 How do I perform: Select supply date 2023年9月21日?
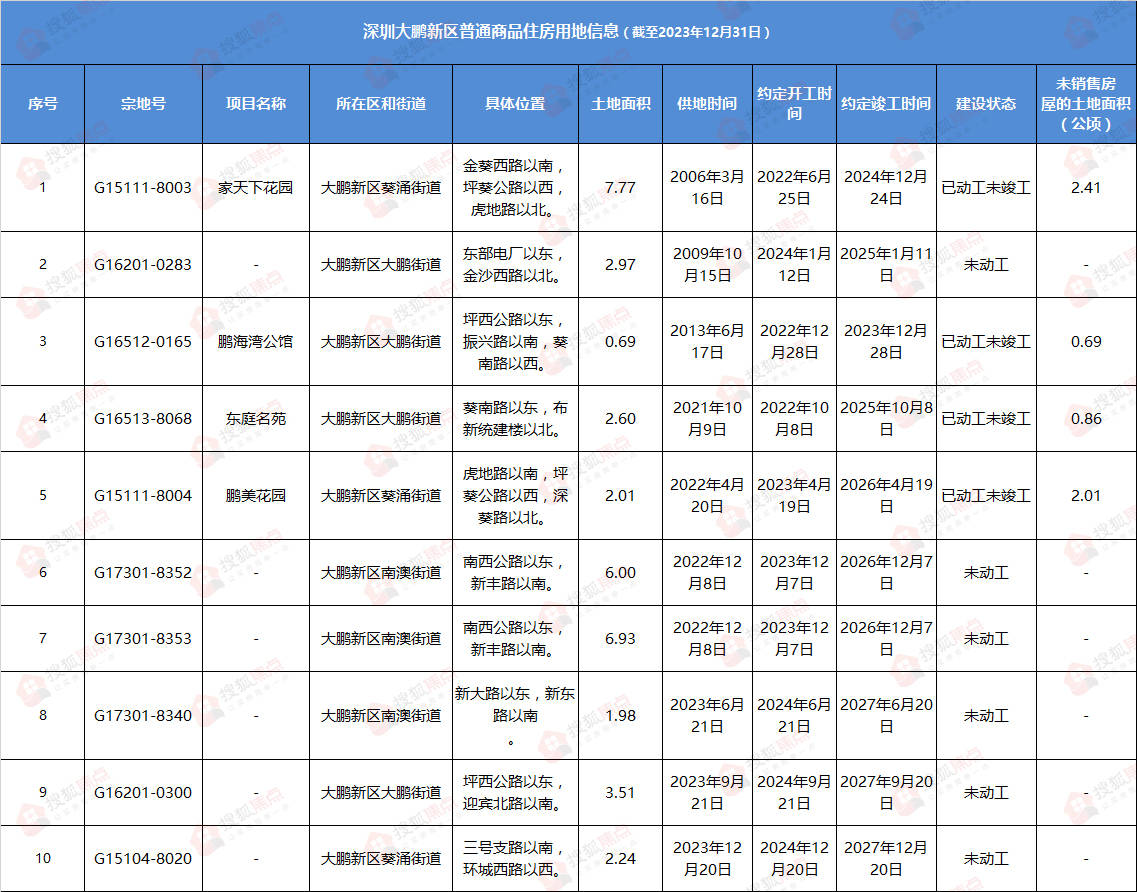click(707, 793)
